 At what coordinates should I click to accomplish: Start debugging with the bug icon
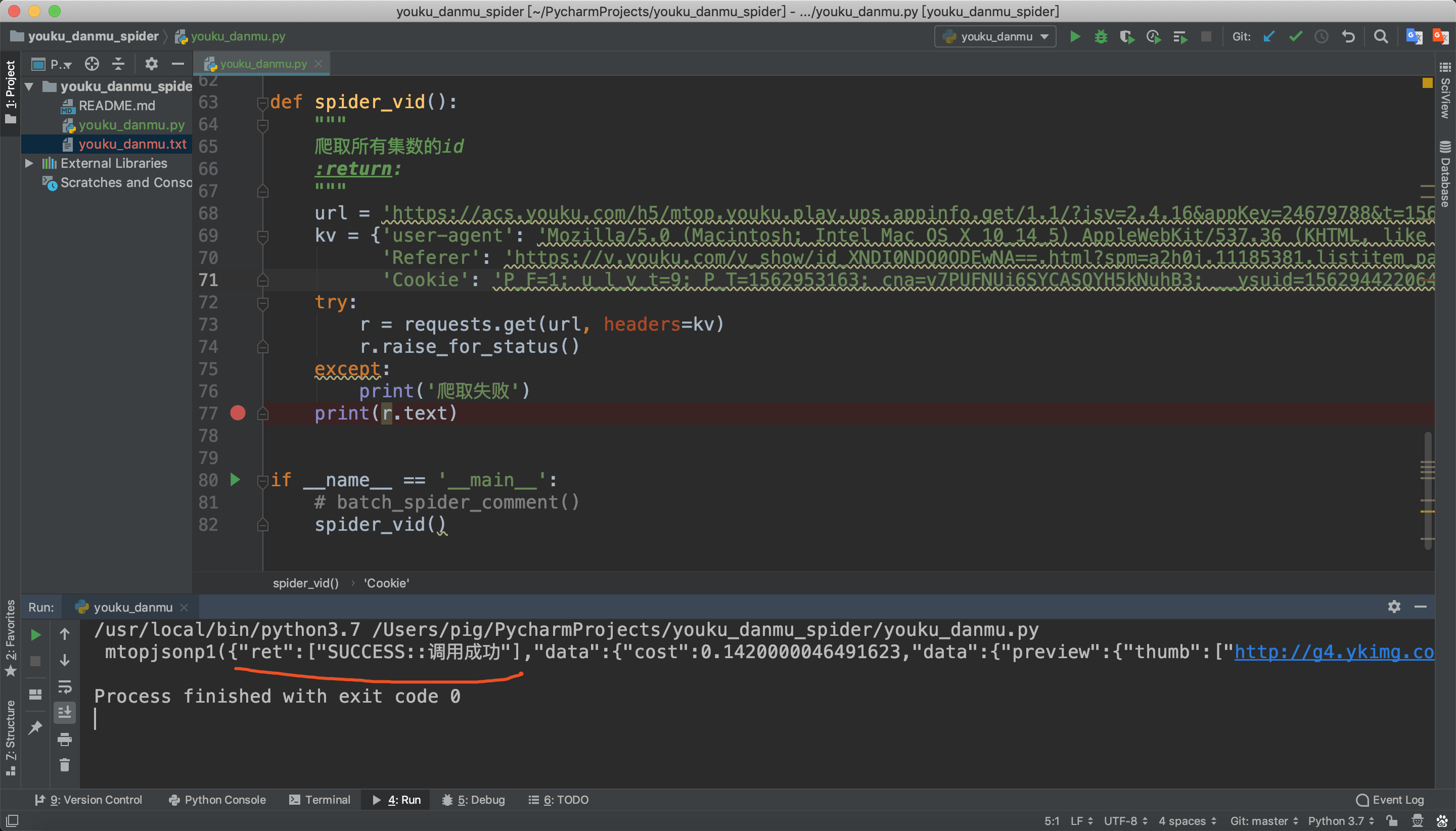1101,36
